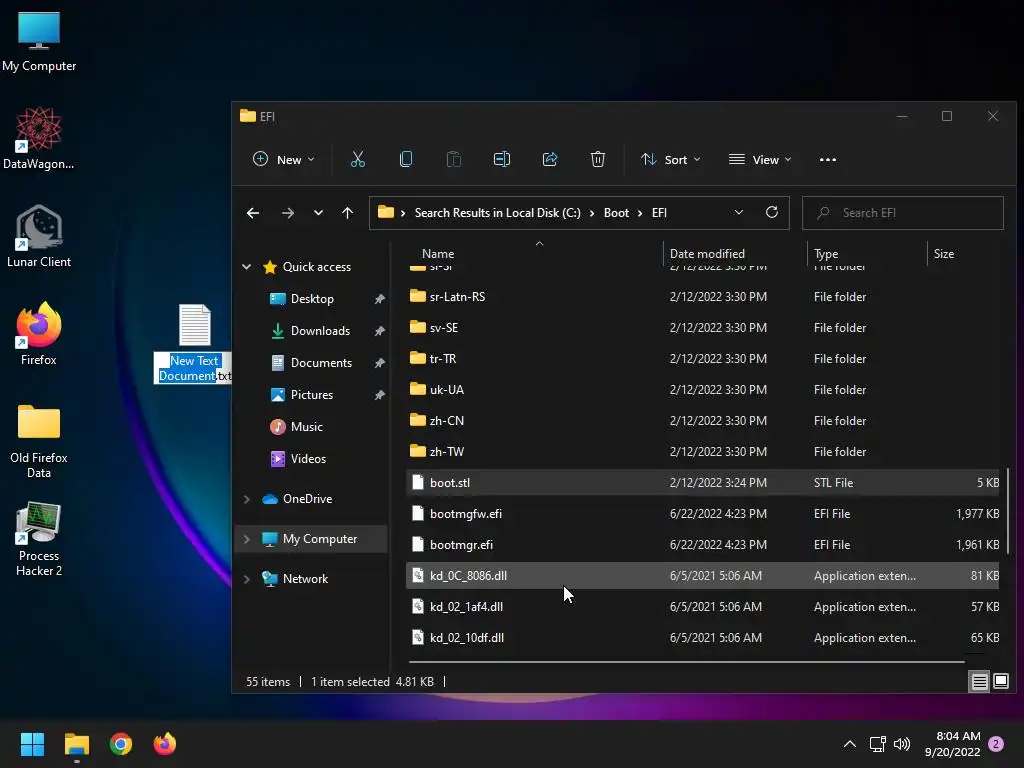Viewport: 1024px width, 768px height.
Task: Expand the My Computer tree node
Action: [247, 539]
